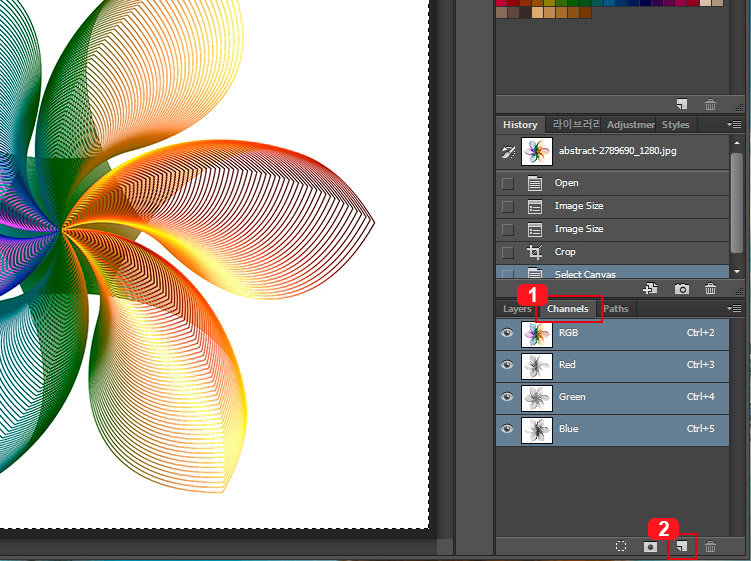This screenshot has width=751, height=561.
Task: Delete current history state trash icon
Action: [710, 288]
